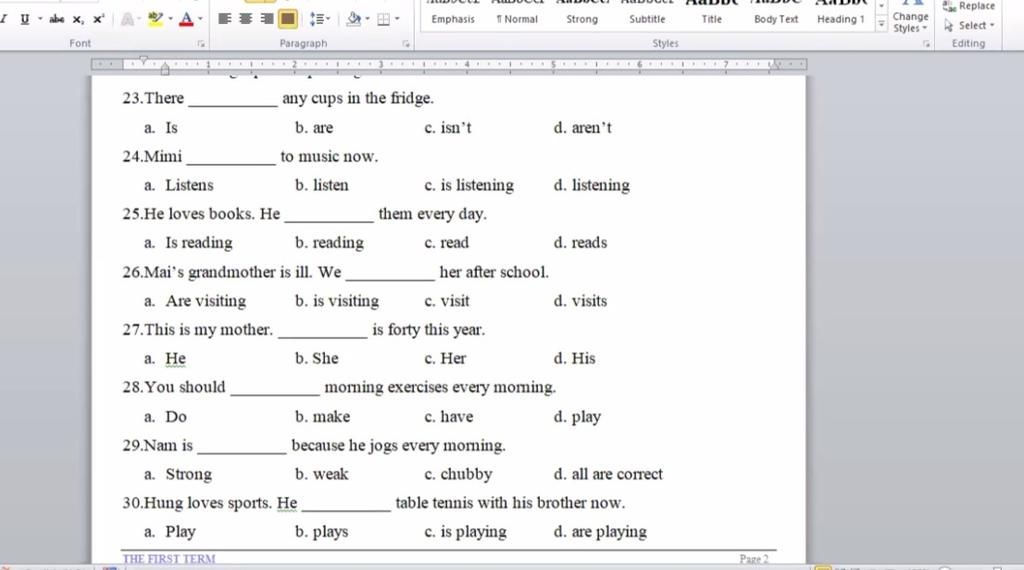Viewport: 1024px width, 570px height.
Task: Click the first line indent marker on ruler
Action: [x=144, y=60]
